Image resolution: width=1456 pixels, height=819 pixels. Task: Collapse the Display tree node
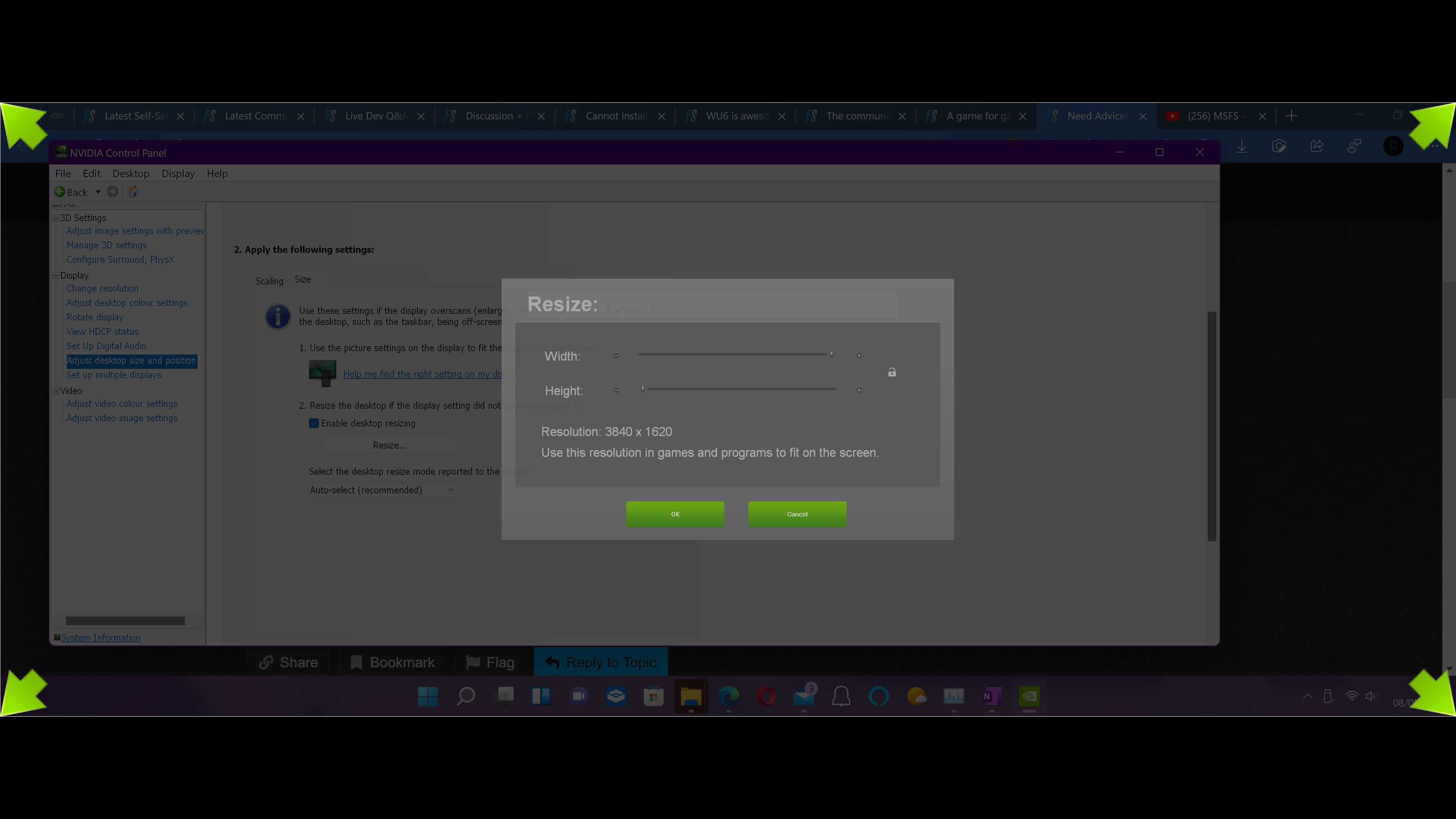56,275
